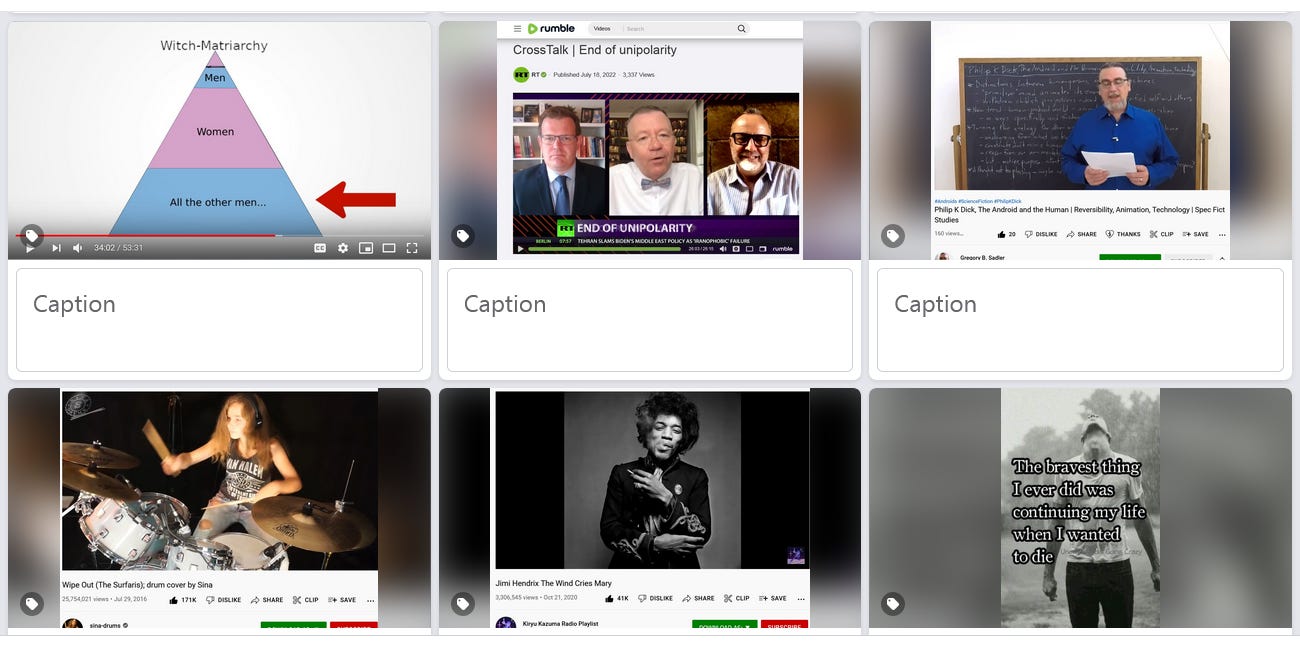Click CLIP under the Philip K Dick video
This screenshot has width=1300, height=645.
coord(1161,234)
